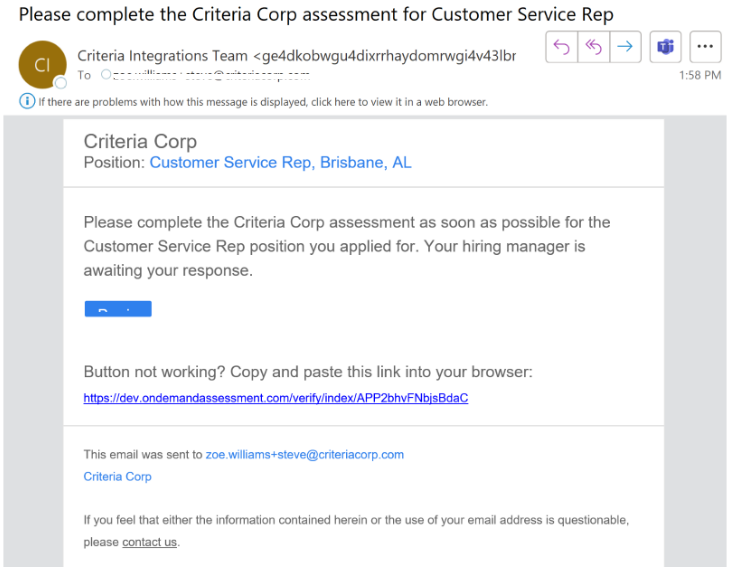Viewport: 732px width, 570px height.
Task: Click the sender's presence status indicator
Action: (x=61, y=82)
